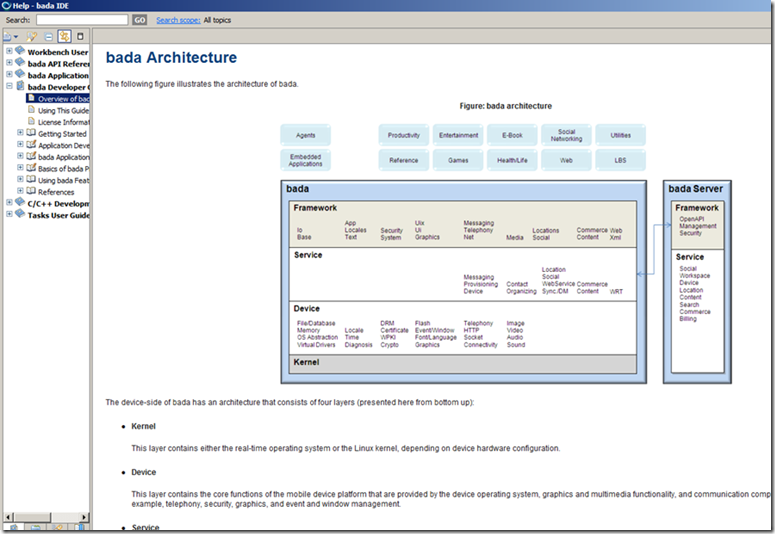Toggle Link with Contents toolbar icon
This screenshot has height=534, width=775.
[x=64, y=37]
